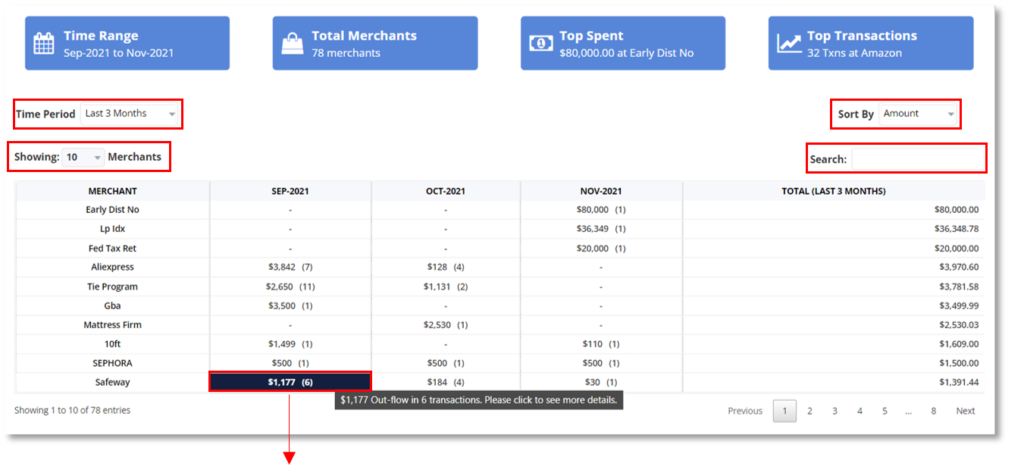Click the Gba $3,500 (1) cell
The image size is (1024, 476).
[x=290, y=306]
